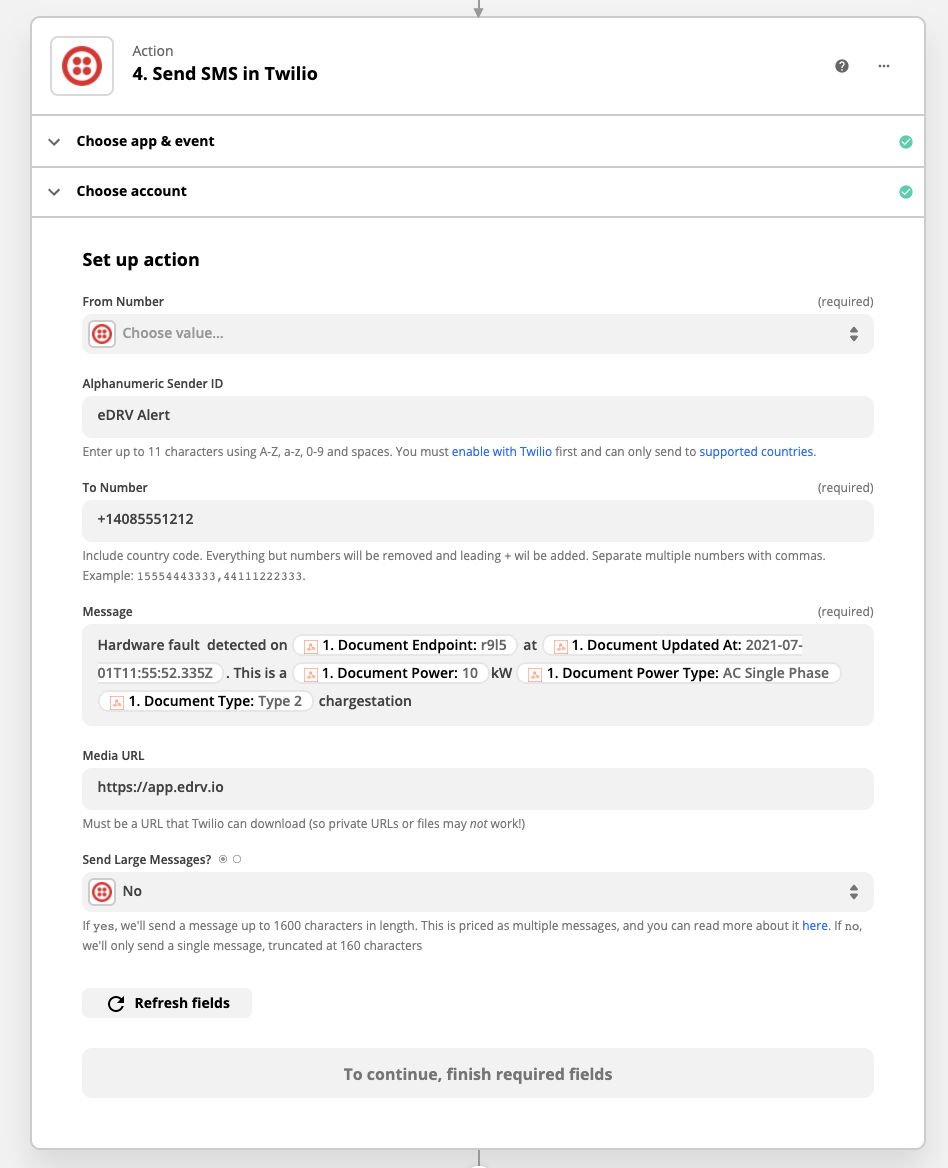
Task: Click the Alphanumeric Sender ID field
Action: (477, 417)
